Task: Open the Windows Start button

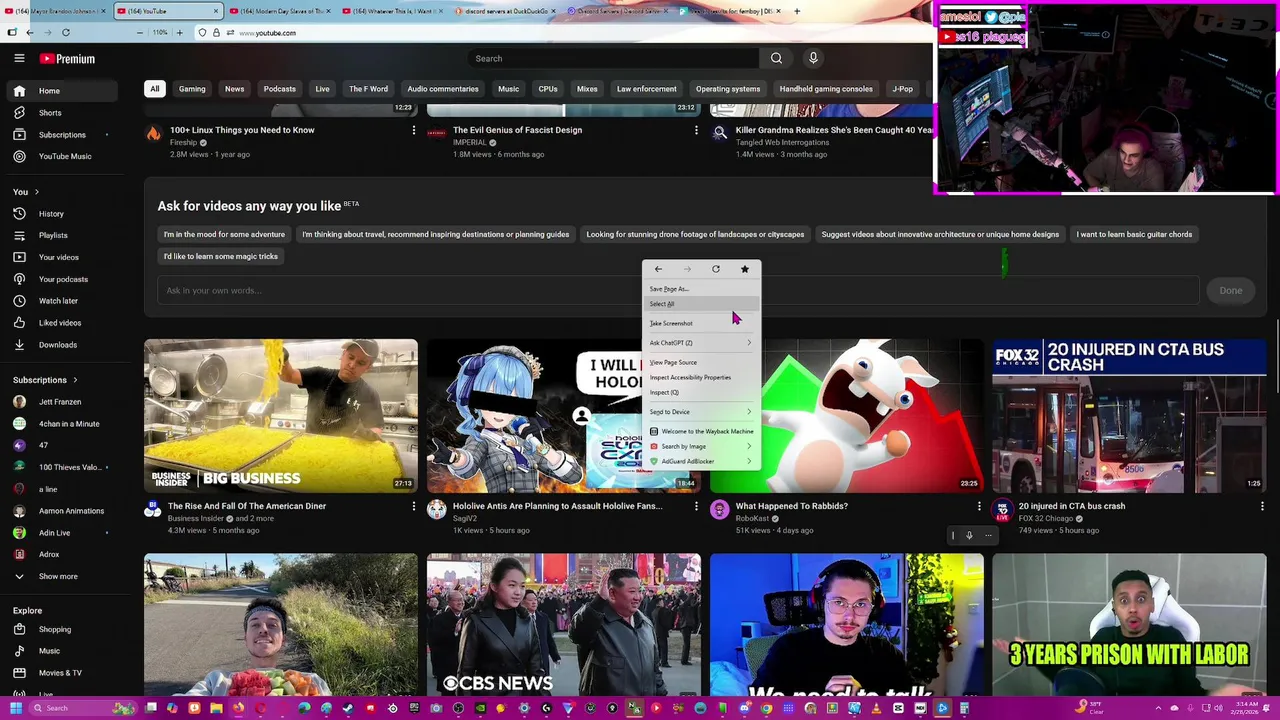Action: [x=14, y=708]
